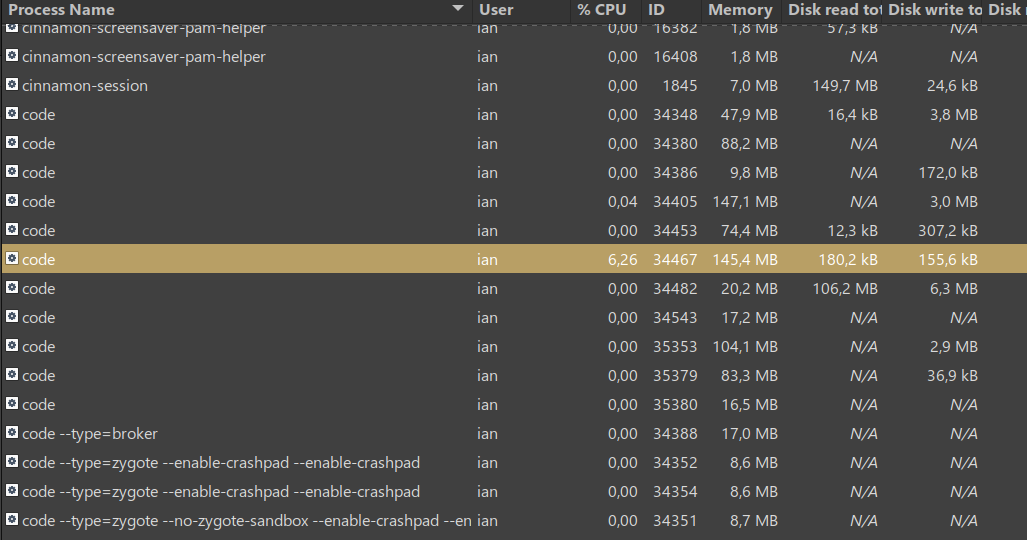
Task: Toggle the sort arrow in the Process Name header
Action: (x=458, y=9)
